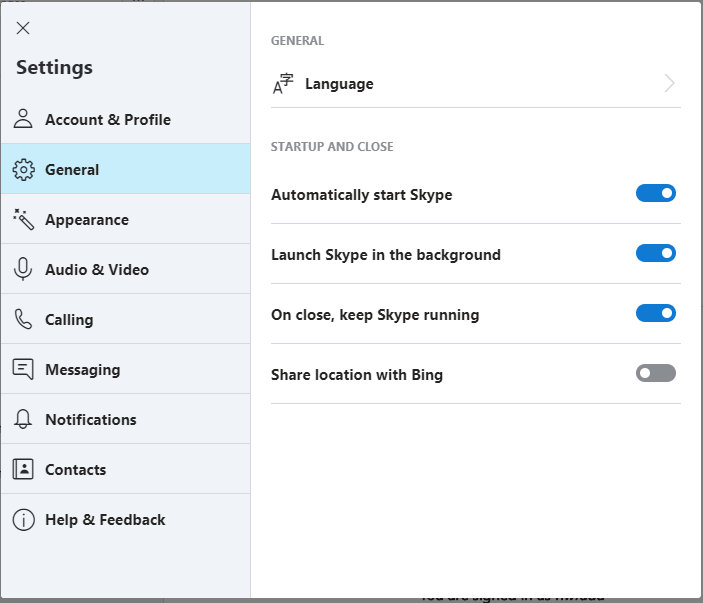
Task: Click the Launch Skype in the background label
Action: click(386, 255)
